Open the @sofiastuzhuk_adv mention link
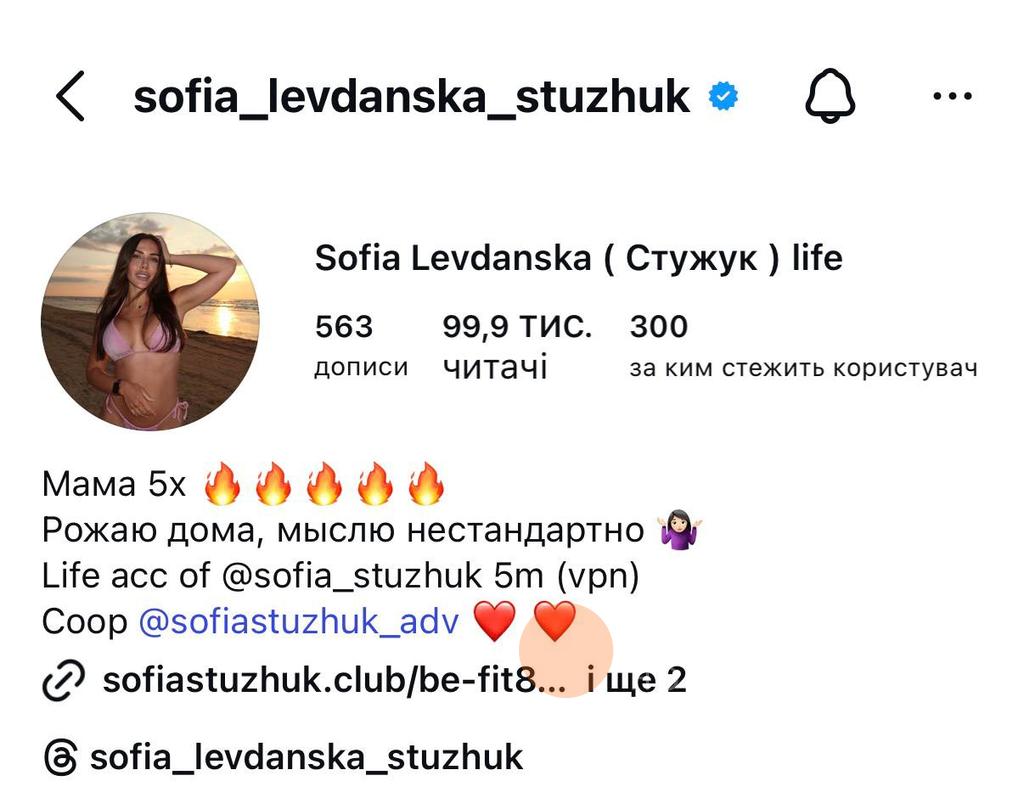Viewport: 1024px width, 798px height. pos(298,621)
